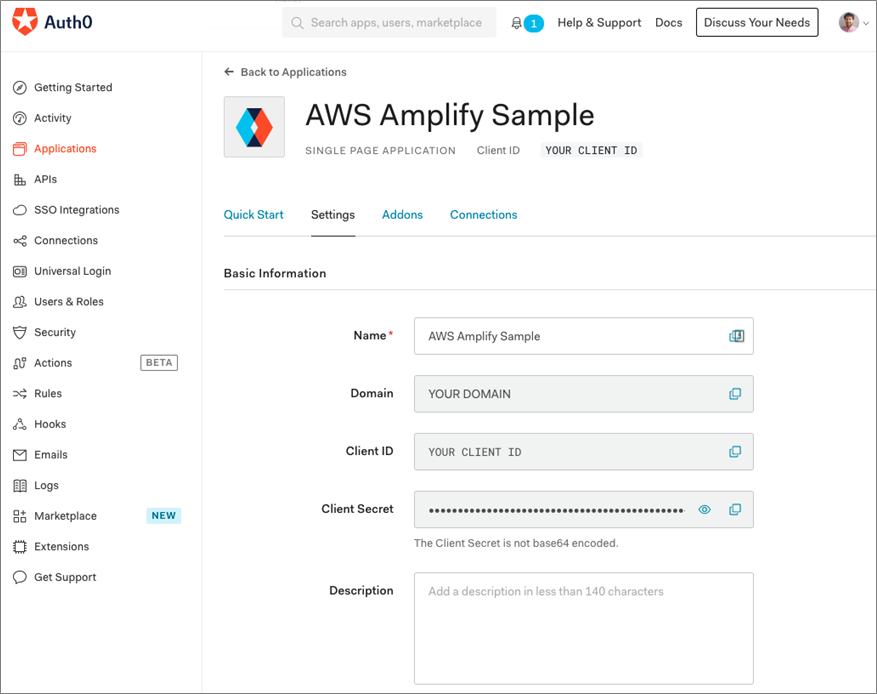Click the header YOUR CLIENT ID badge
The height and width of the screenshot is (694, 877).
point(591,150)
